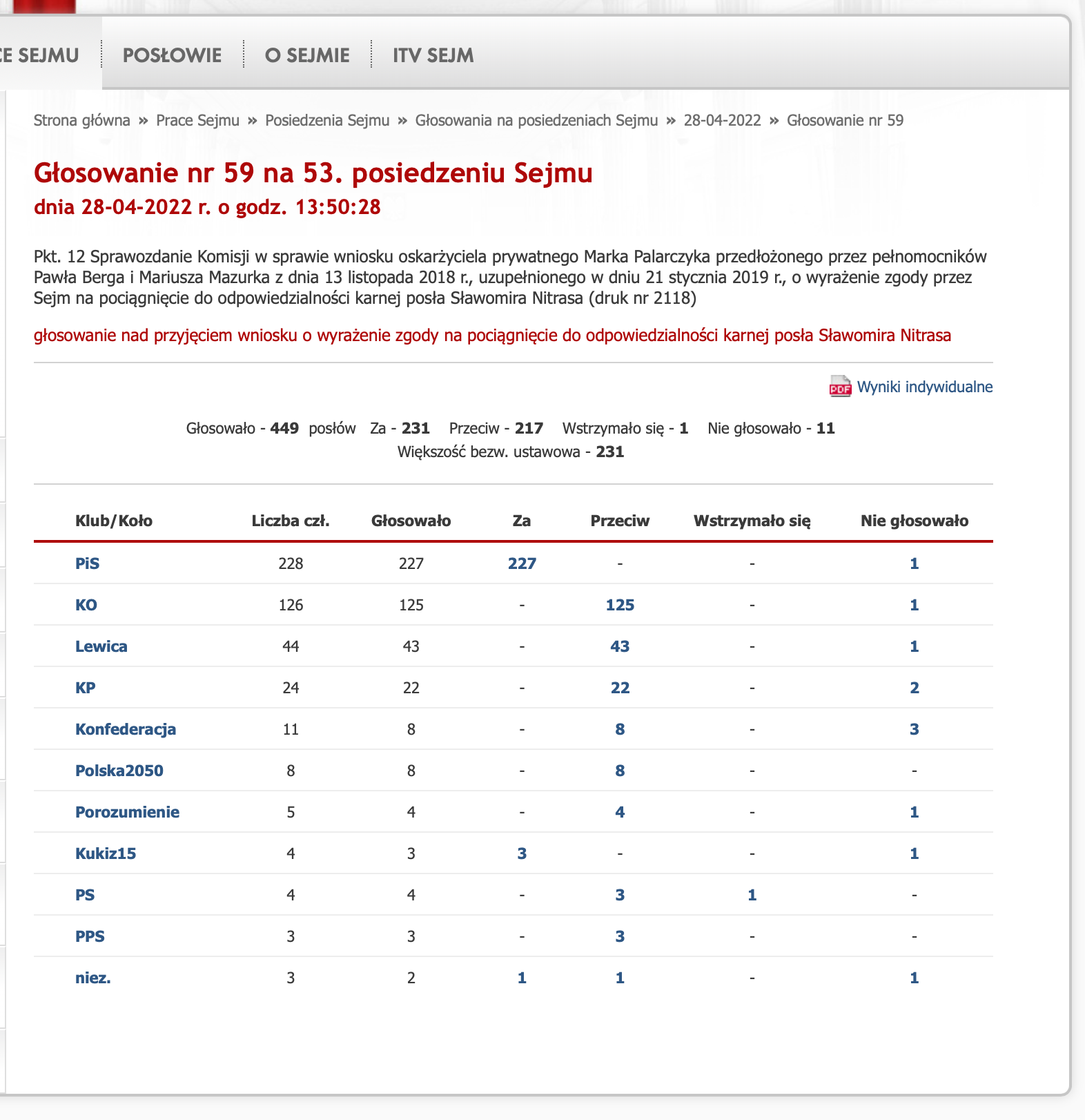This screenshot has width=1085, height=1120.
Task: Open Głosowania na posiedzeniach Sejmu breadcrumb
Action: coord(536,120)
